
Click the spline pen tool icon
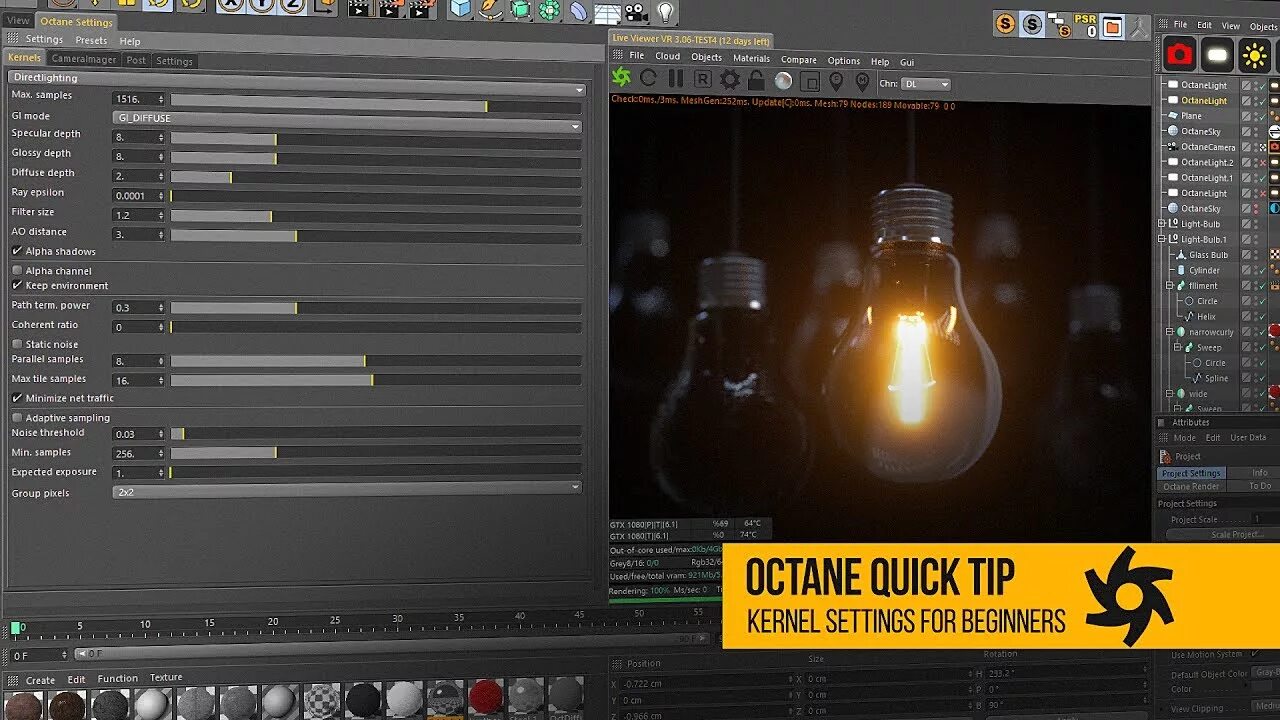pos(490,10)
